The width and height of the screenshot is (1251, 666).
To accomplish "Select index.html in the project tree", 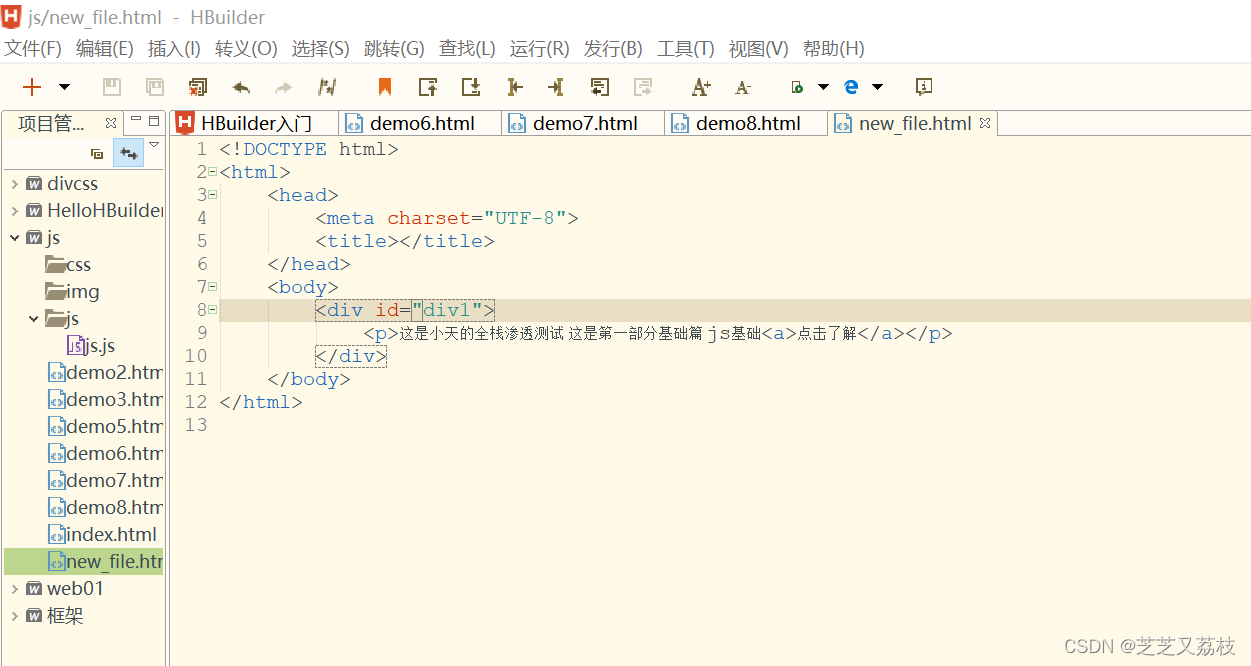I will pyautogui.click(x=103, y=535).
